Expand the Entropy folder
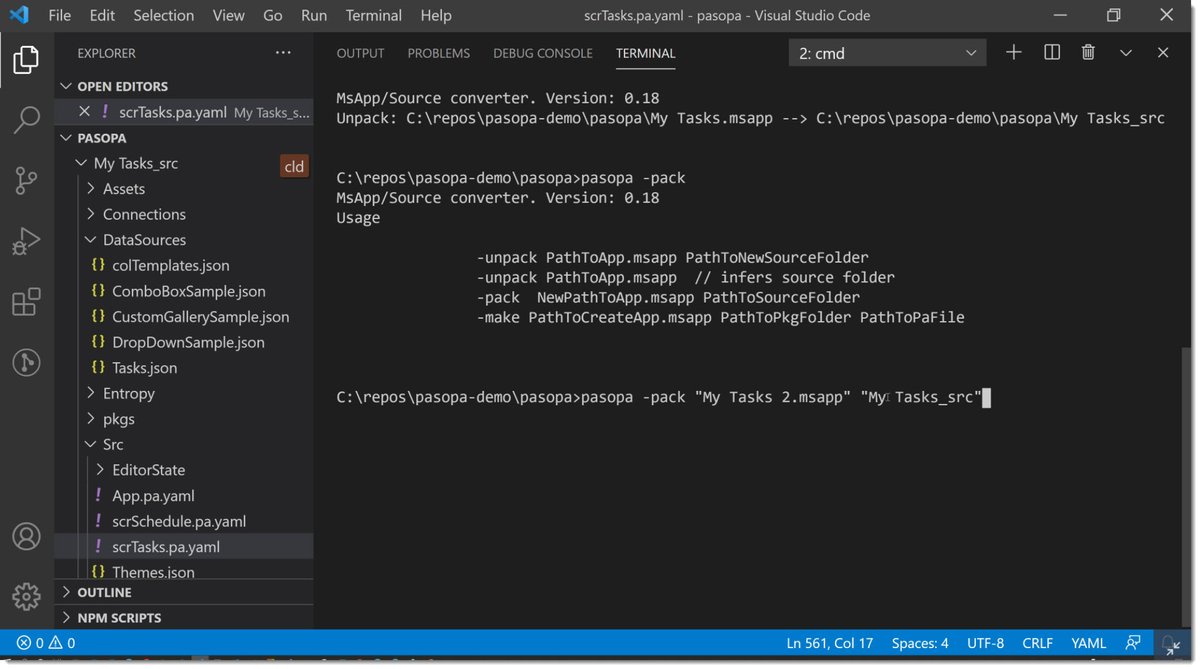The width and height of the screenshot is (1200, 669). 91,393
